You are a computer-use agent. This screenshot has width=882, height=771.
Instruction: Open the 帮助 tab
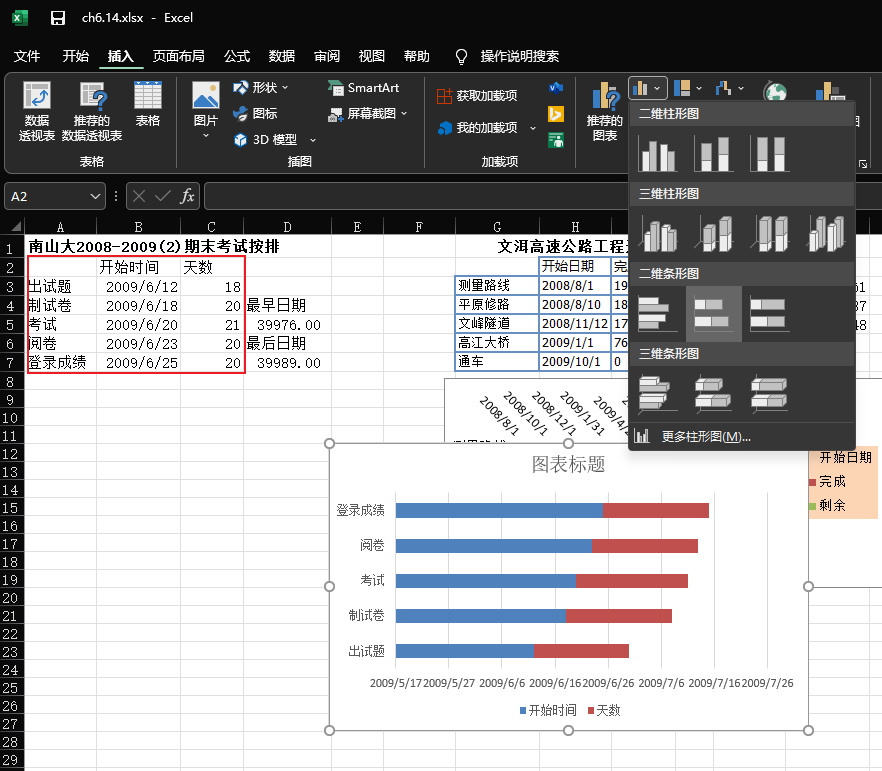417,56
